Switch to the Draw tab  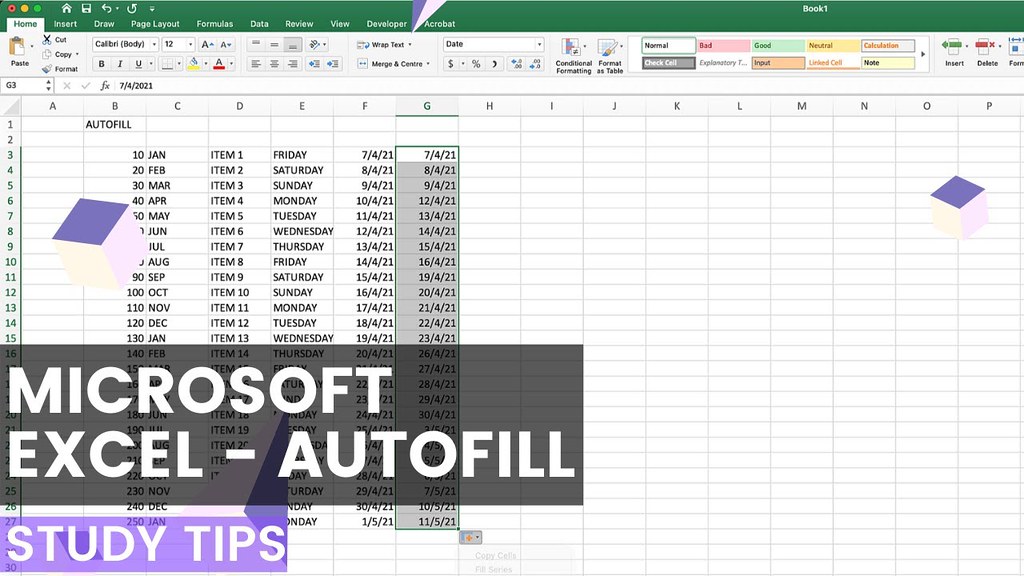click(x=104, y=24)
